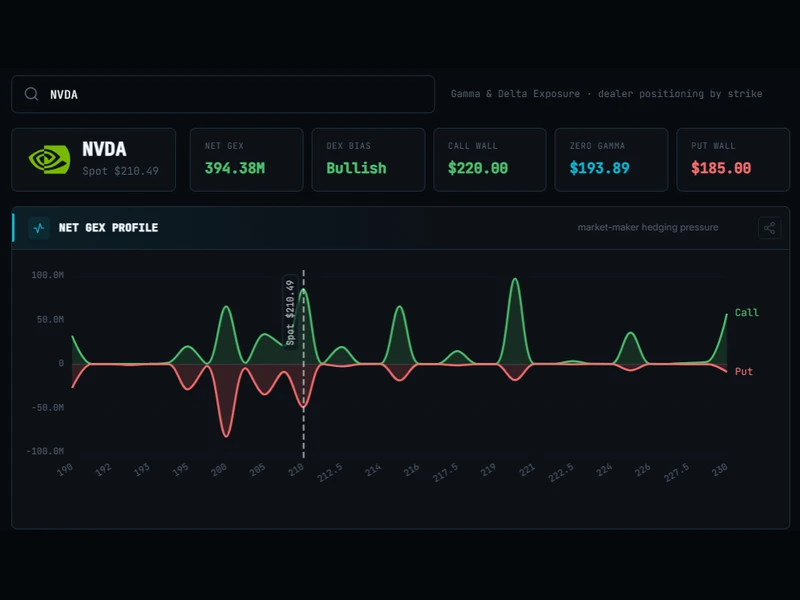800x600 pixels.
Task: Click the deepest red put trough near 200
Action: pyautogui.click(x=227, y=436)
